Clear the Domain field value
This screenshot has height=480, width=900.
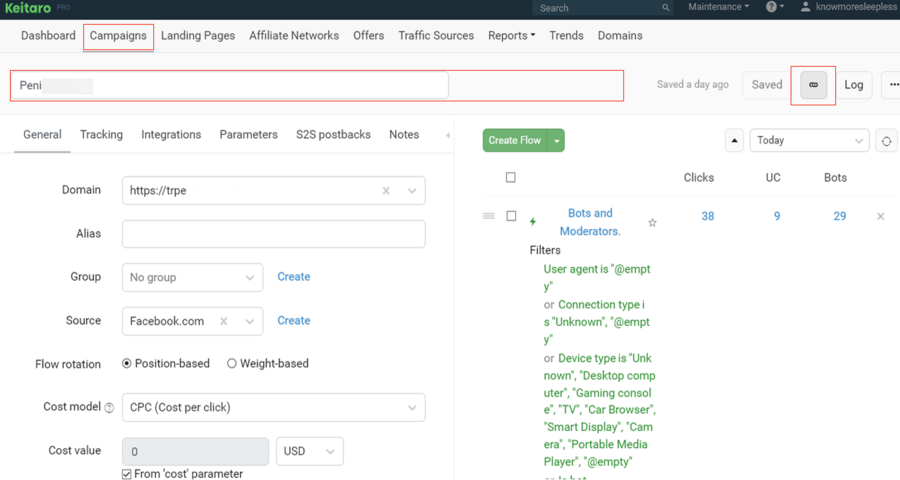click(386, 191)
